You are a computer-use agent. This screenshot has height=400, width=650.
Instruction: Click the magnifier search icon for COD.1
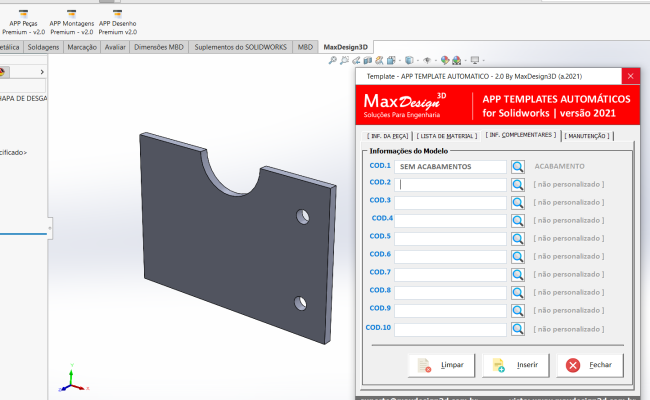(x=518, y=166)
